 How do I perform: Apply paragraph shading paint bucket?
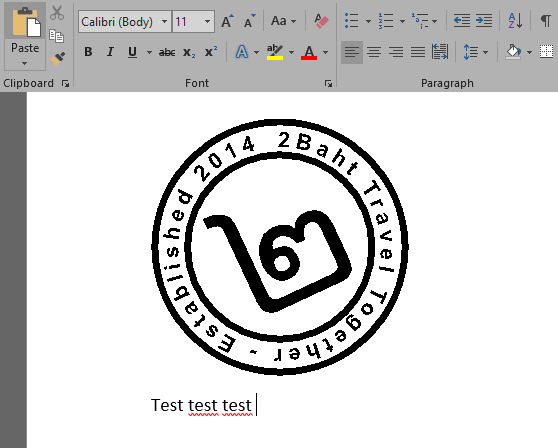click(x=513, y=52)
